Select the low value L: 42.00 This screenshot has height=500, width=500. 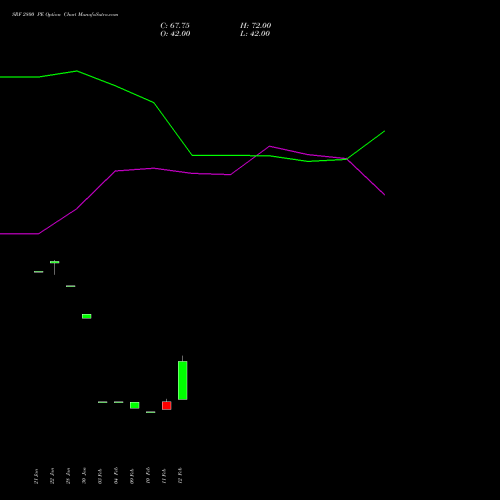coord(255,34)
